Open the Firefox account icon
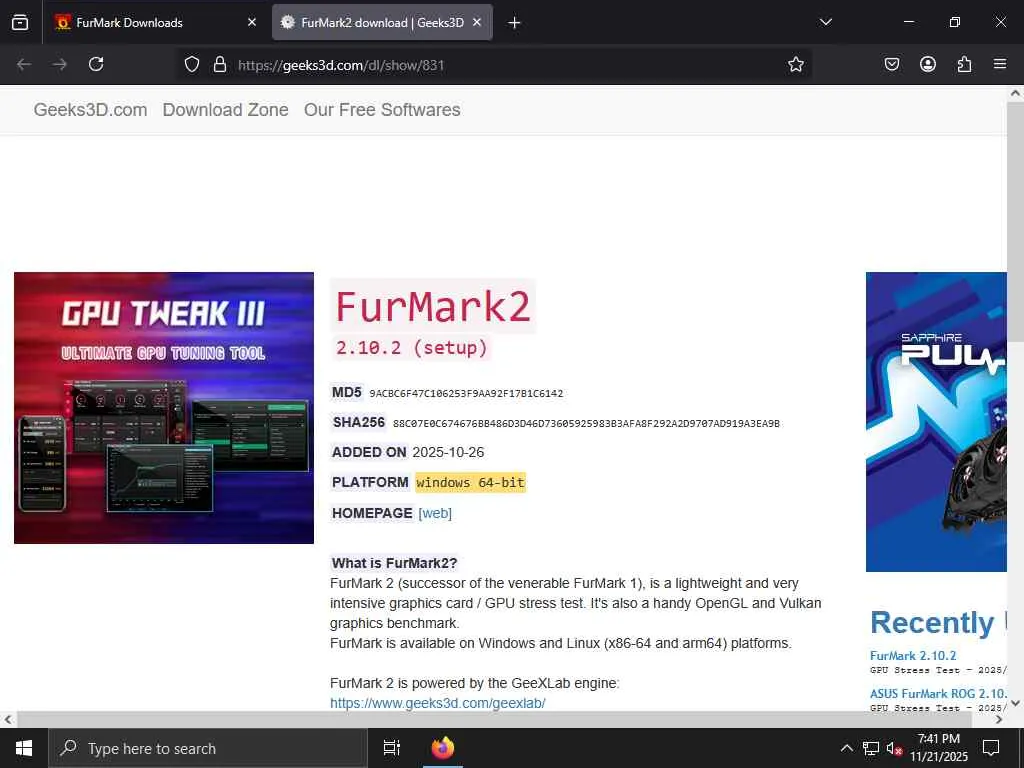Viewport: 1024px width, 768px height. pyautogui.click(x=928, y=64)
